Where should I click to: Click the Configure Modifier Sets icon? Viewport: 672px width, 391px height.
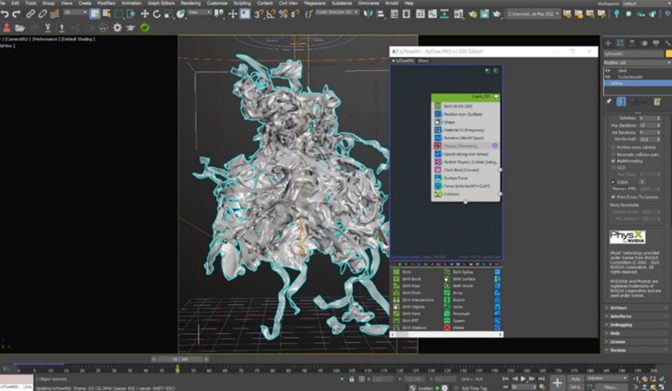(x=657, y=102)
